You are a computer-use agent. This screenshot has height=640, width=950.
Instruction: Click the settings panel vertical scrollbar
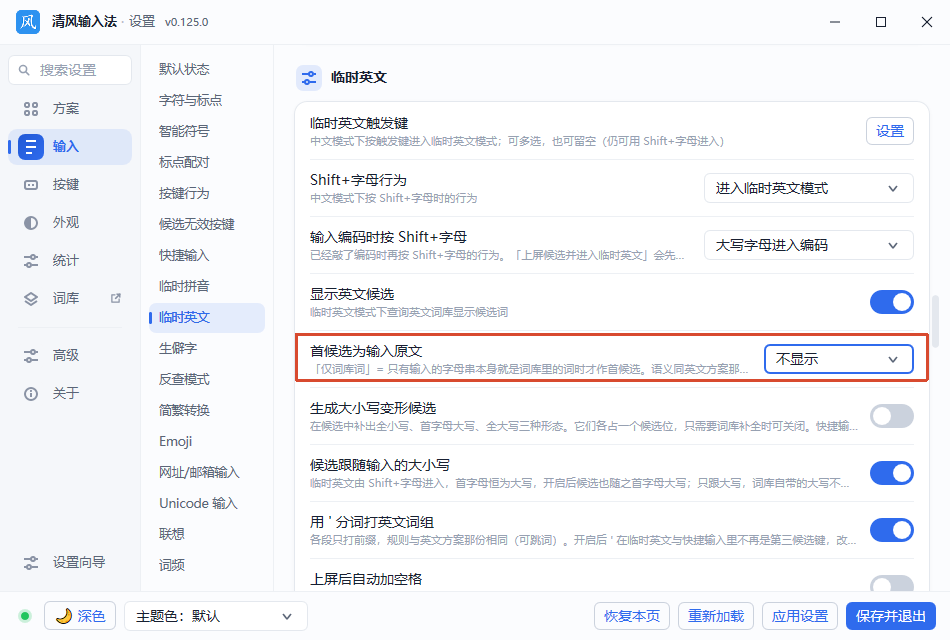[x=935, y=321]
